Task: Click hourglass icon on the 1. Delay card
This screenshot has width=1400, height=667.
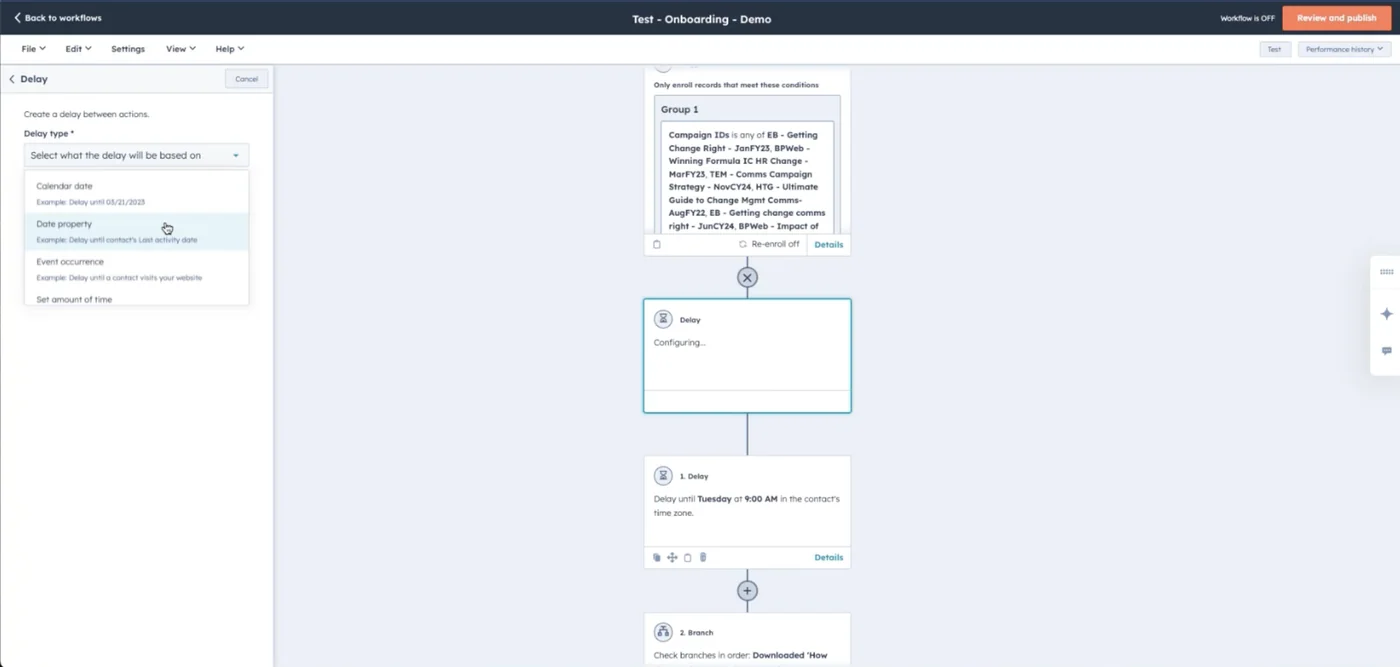Action: coord(663,476)
